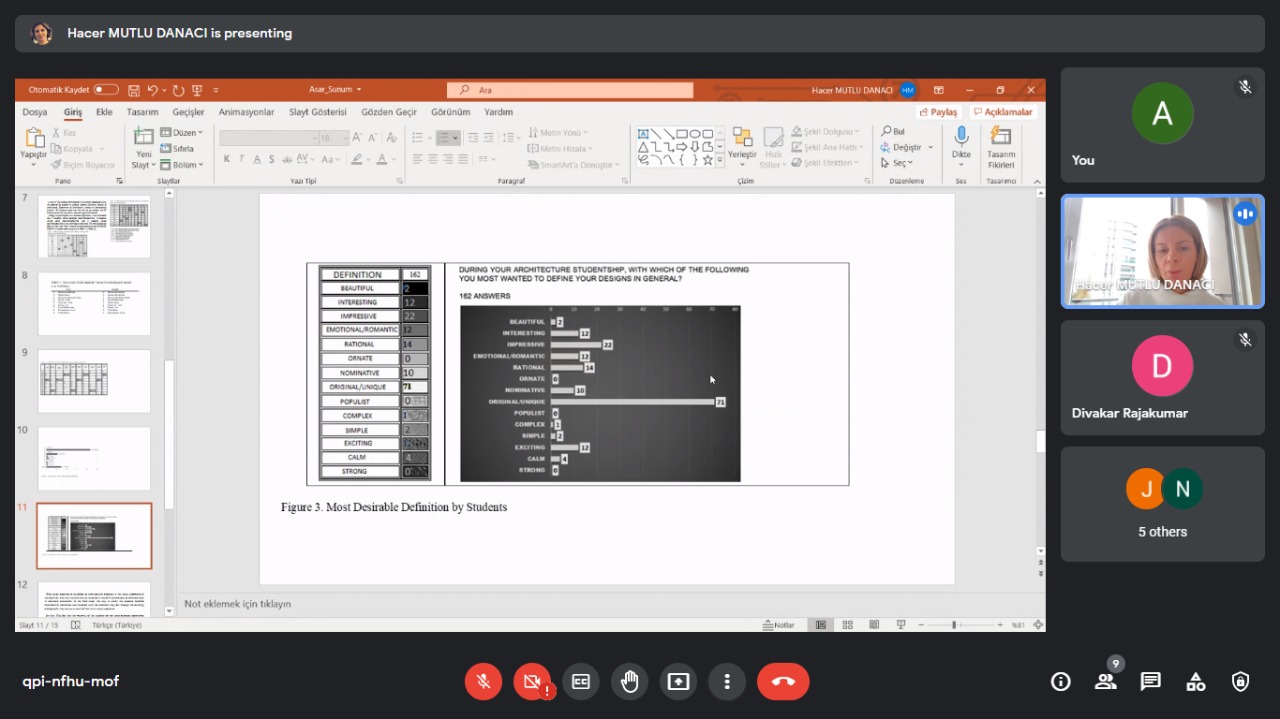Leave the call with red hangup button
The height and width of the screenshot is (719, 1280).
click(783, 681)
